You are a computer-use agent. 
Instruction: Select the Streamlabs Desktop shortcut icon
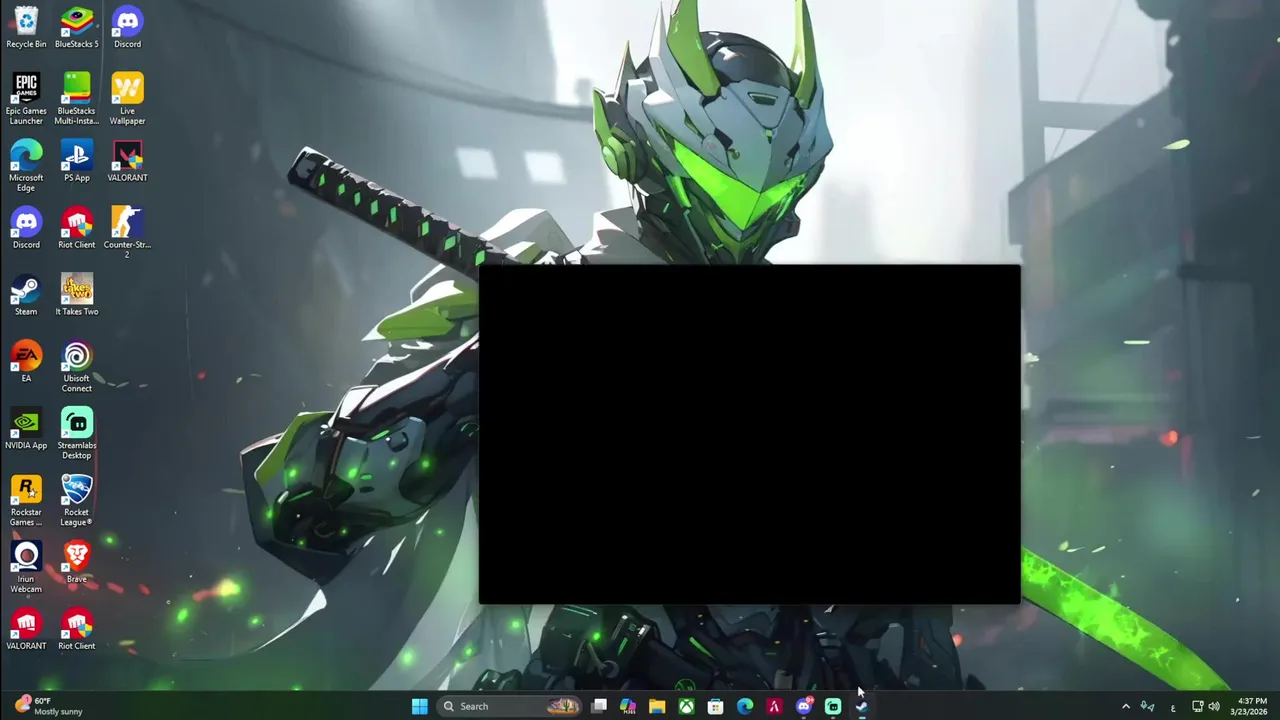tap(76, 433)
